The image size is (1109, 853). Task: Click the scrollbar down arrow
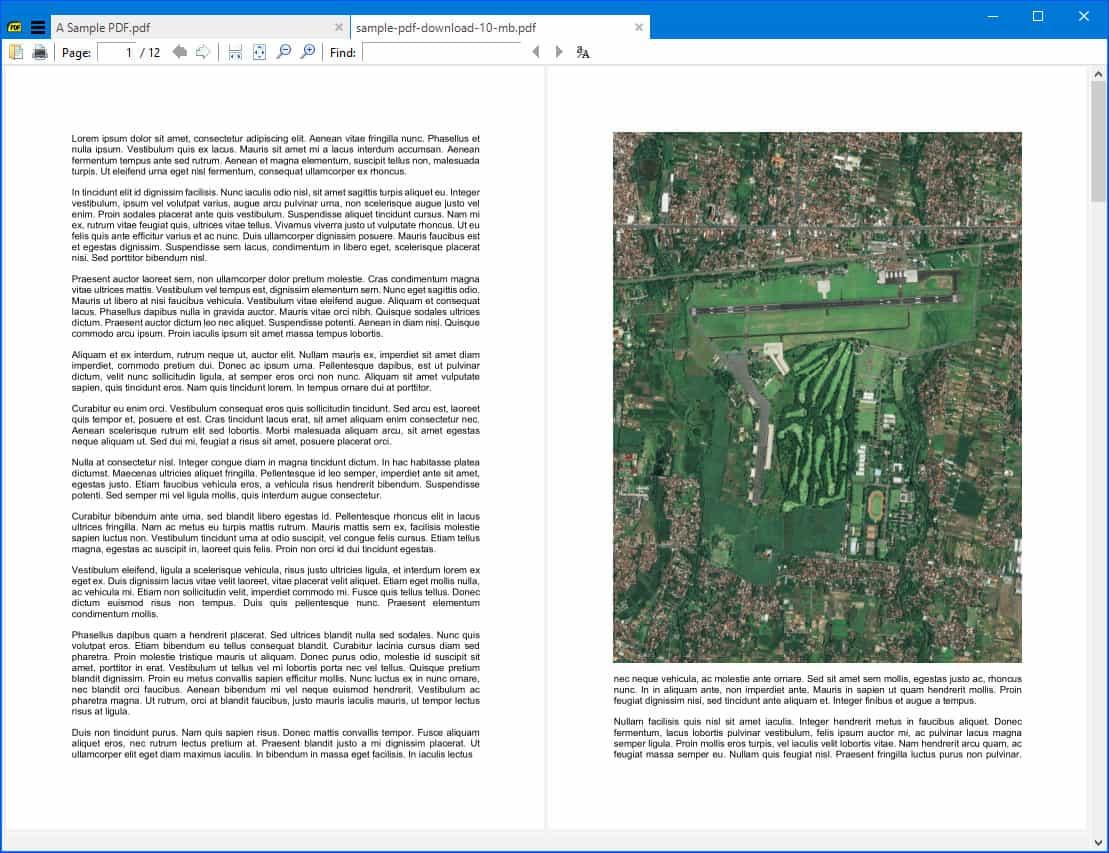(1098, 842)
